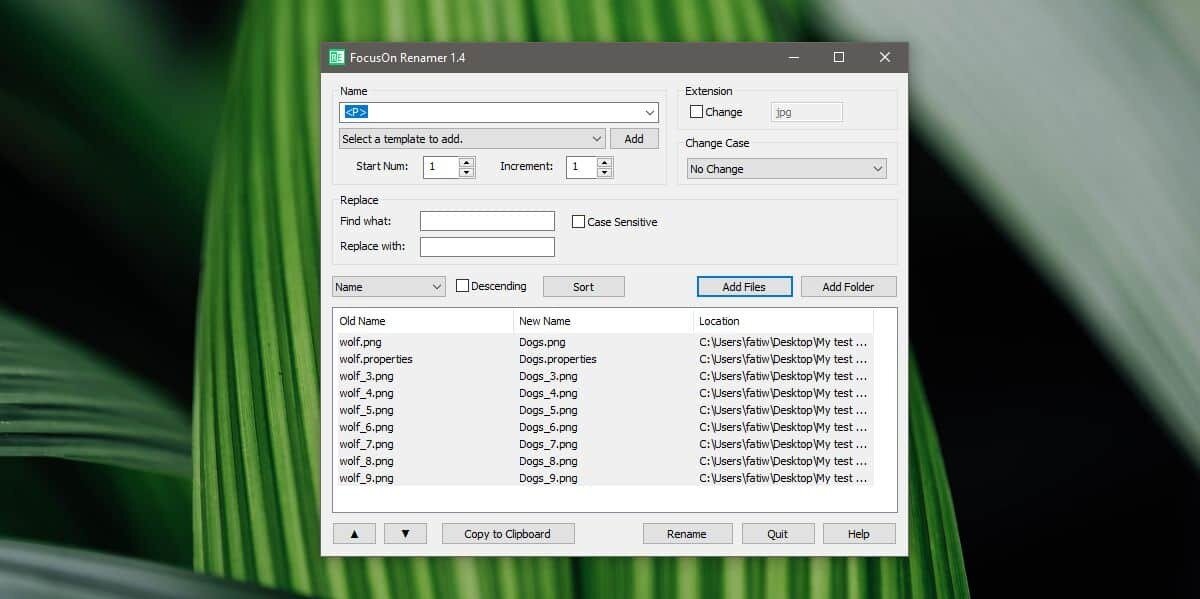This screenshot has height=599, width=1200.
Task: Decrease the Increment spinner value
Action: coord(604,172)
